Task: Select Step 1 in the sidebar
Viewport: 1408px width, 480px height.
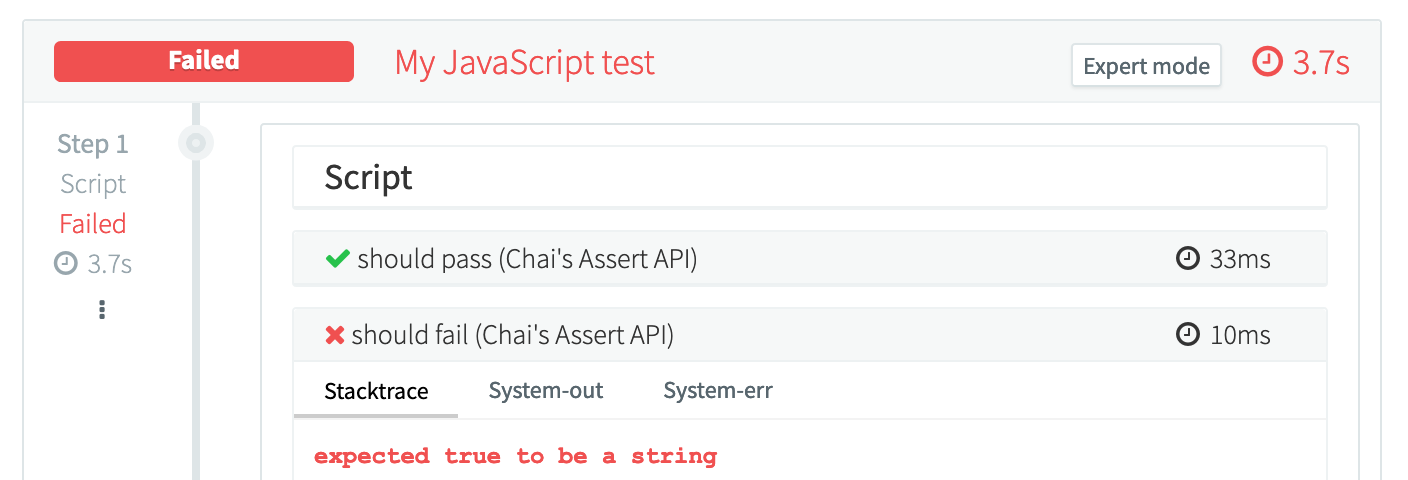Action: pyautogui.click(x=93, y=144)
